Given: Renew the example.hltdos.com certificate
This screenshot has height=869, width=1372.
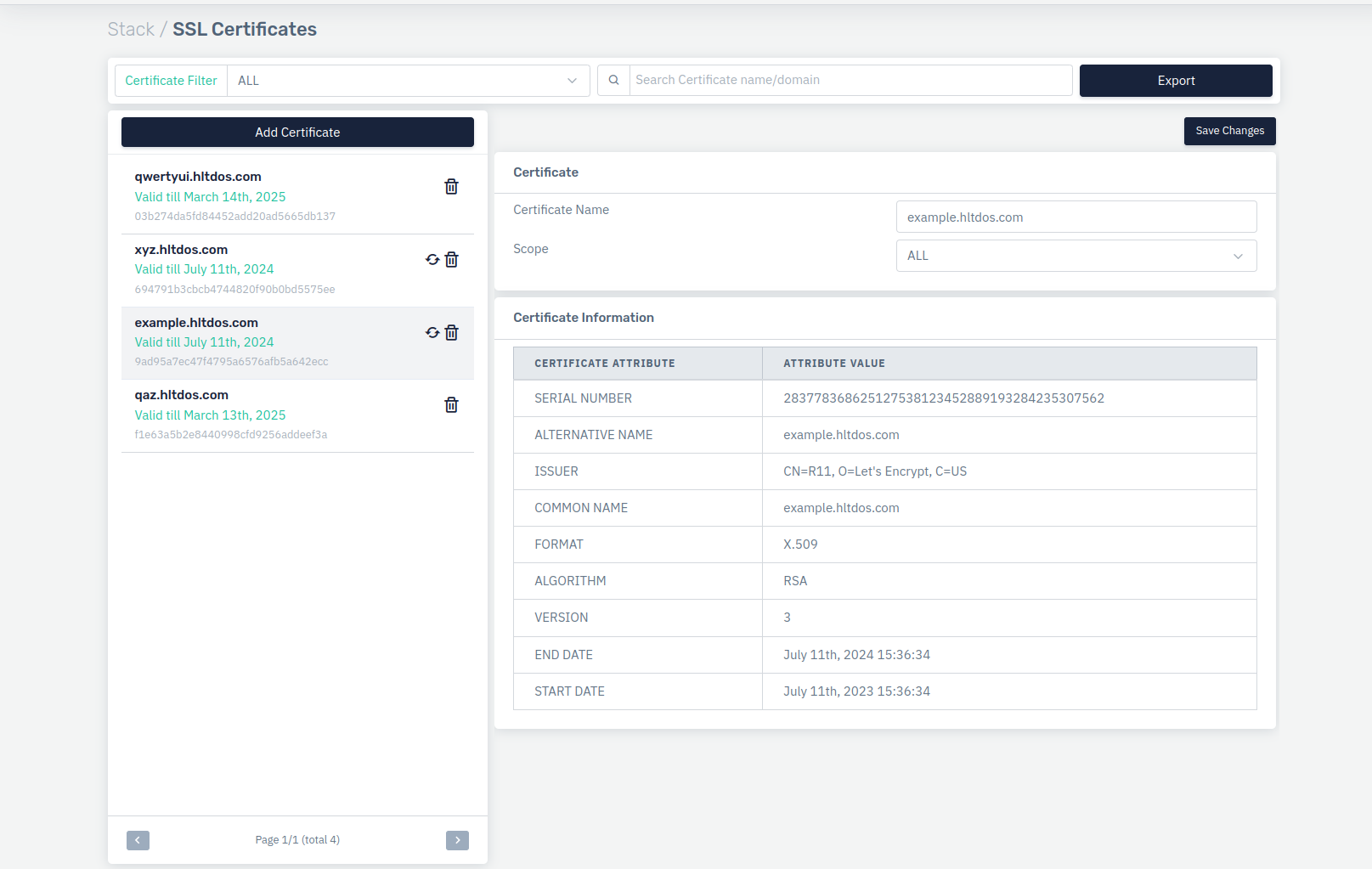Looking at the screenshot, I should 432,333.
